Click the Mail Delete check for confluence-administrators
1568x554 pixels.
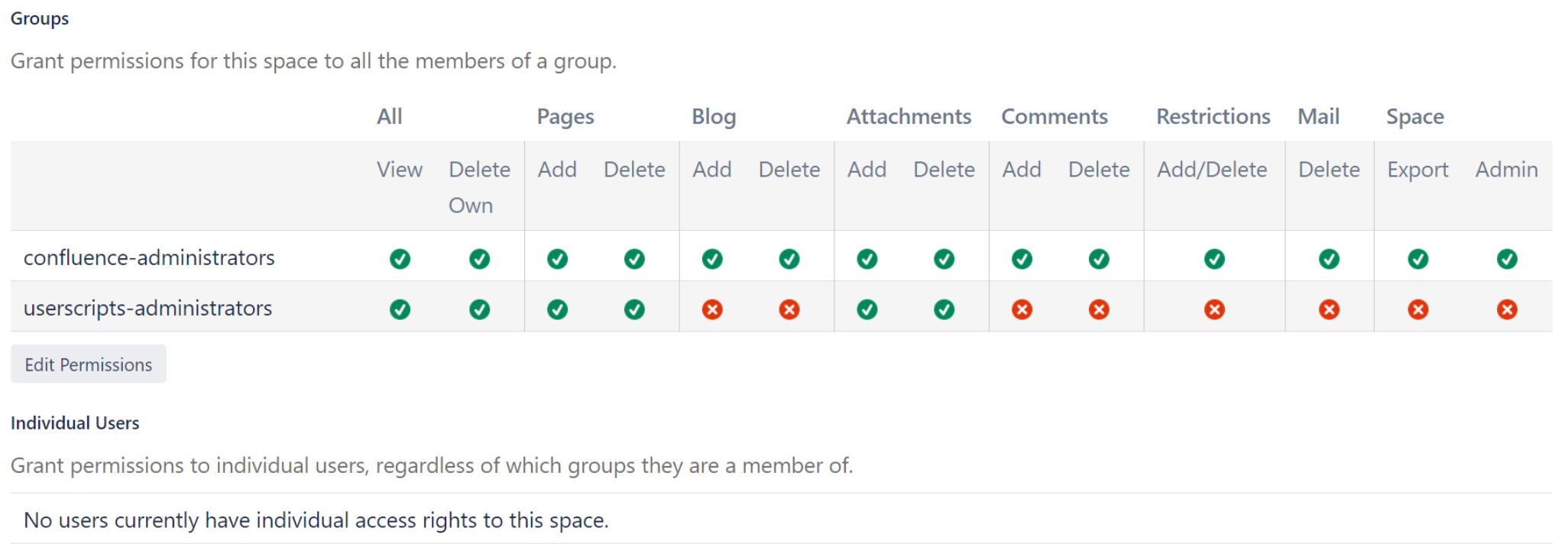click(1330, 258)
